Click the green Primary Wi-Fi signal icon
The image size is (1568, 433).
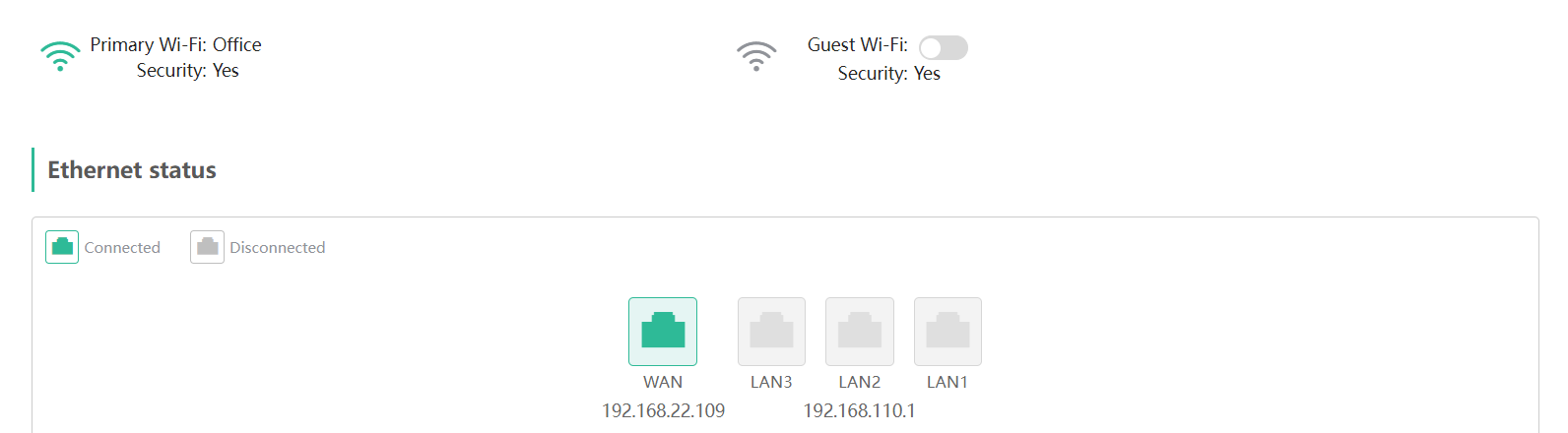pyautogui.click(x=60, y=56)
